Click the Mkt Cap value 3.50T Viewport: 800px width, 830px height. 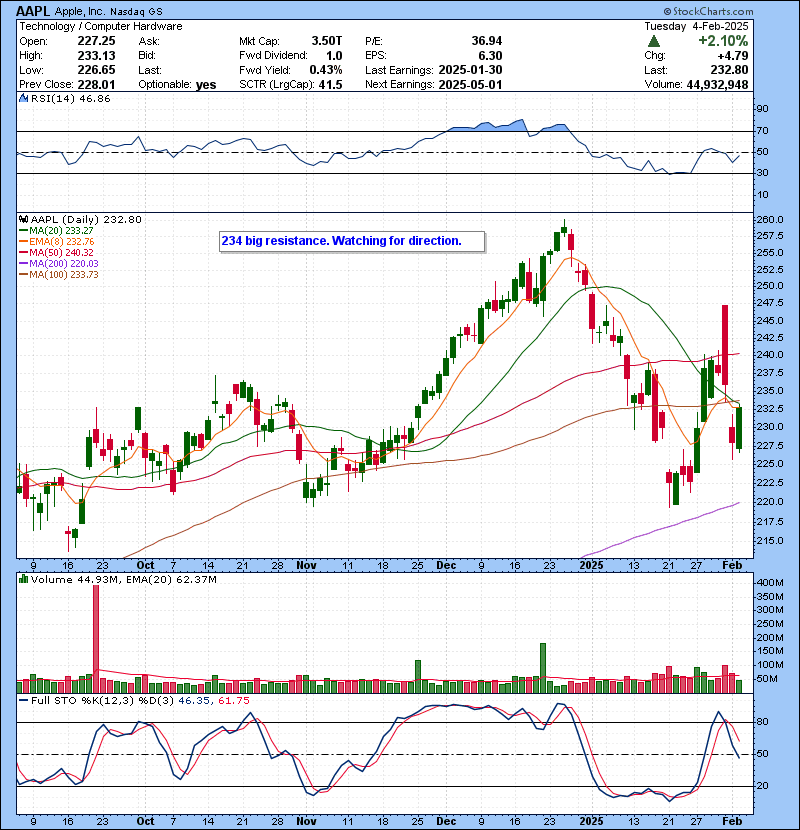(x=327, y=41)
